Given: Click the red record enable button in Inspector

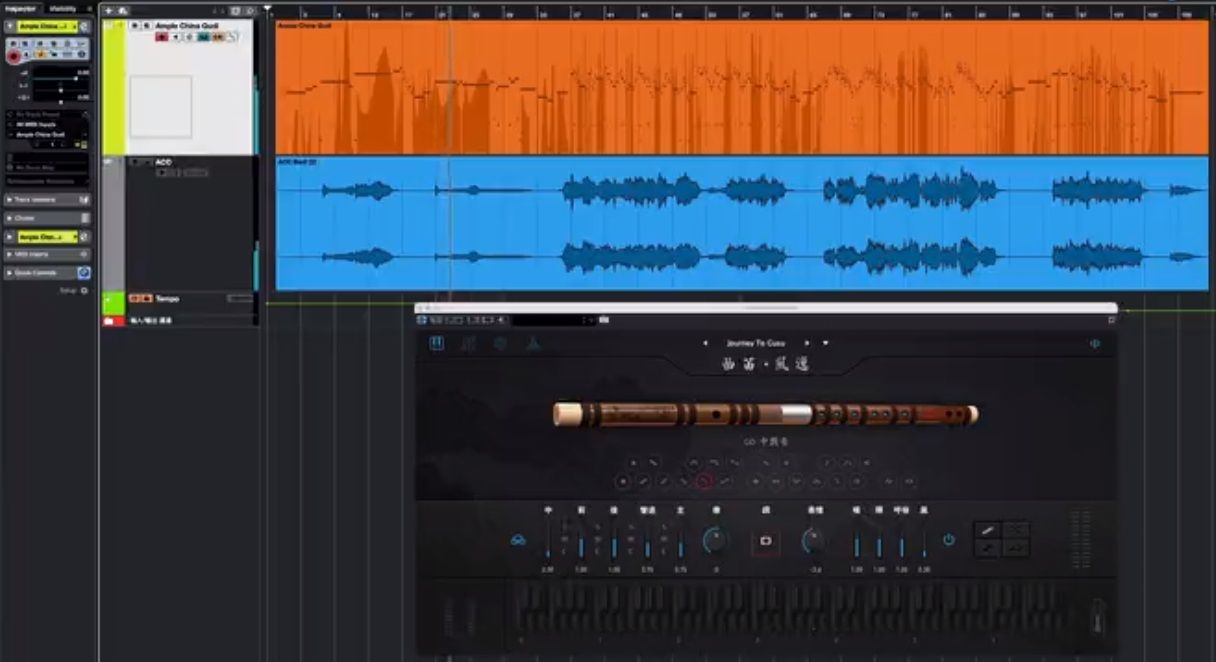Looking at the screenshot, I should click(13, 56).
